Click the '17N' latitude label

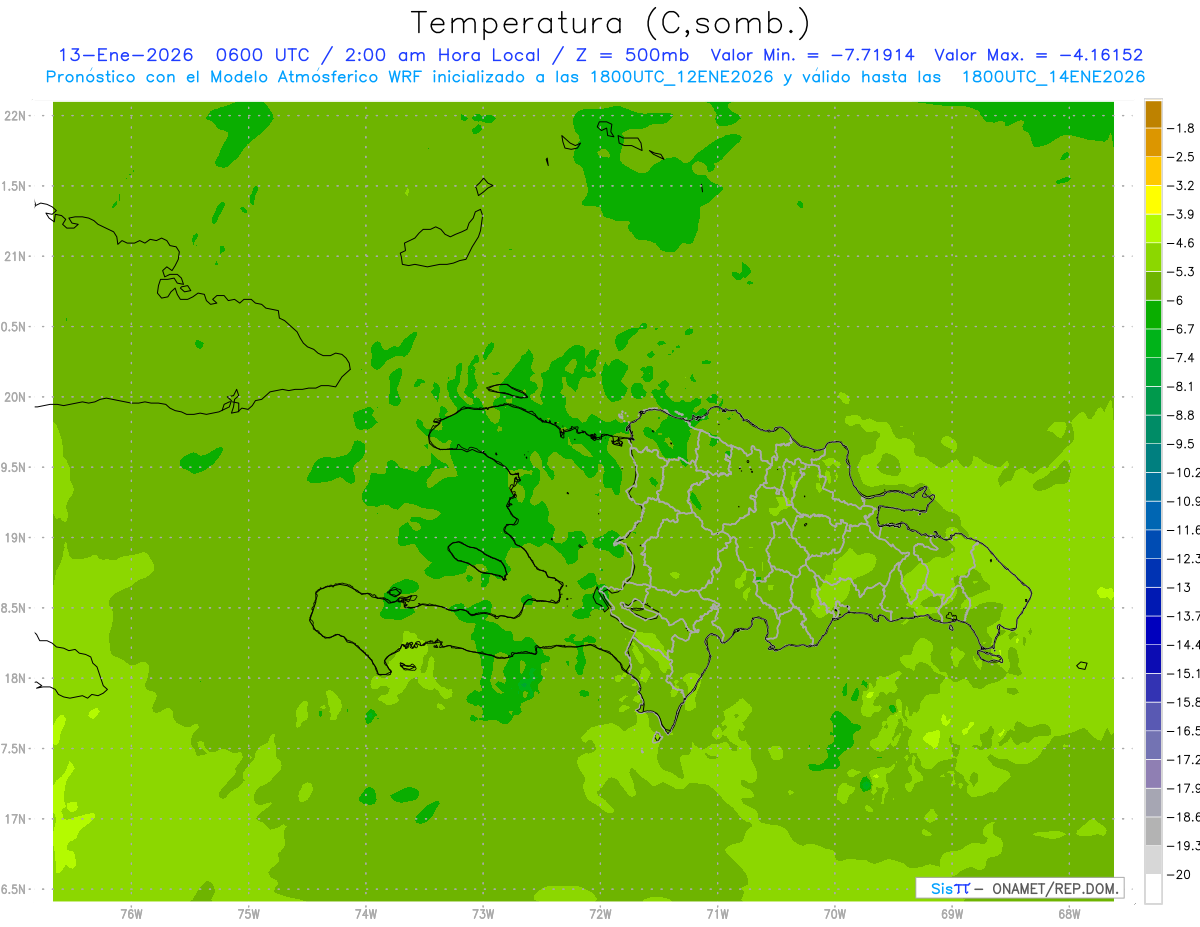pos(17,820)
